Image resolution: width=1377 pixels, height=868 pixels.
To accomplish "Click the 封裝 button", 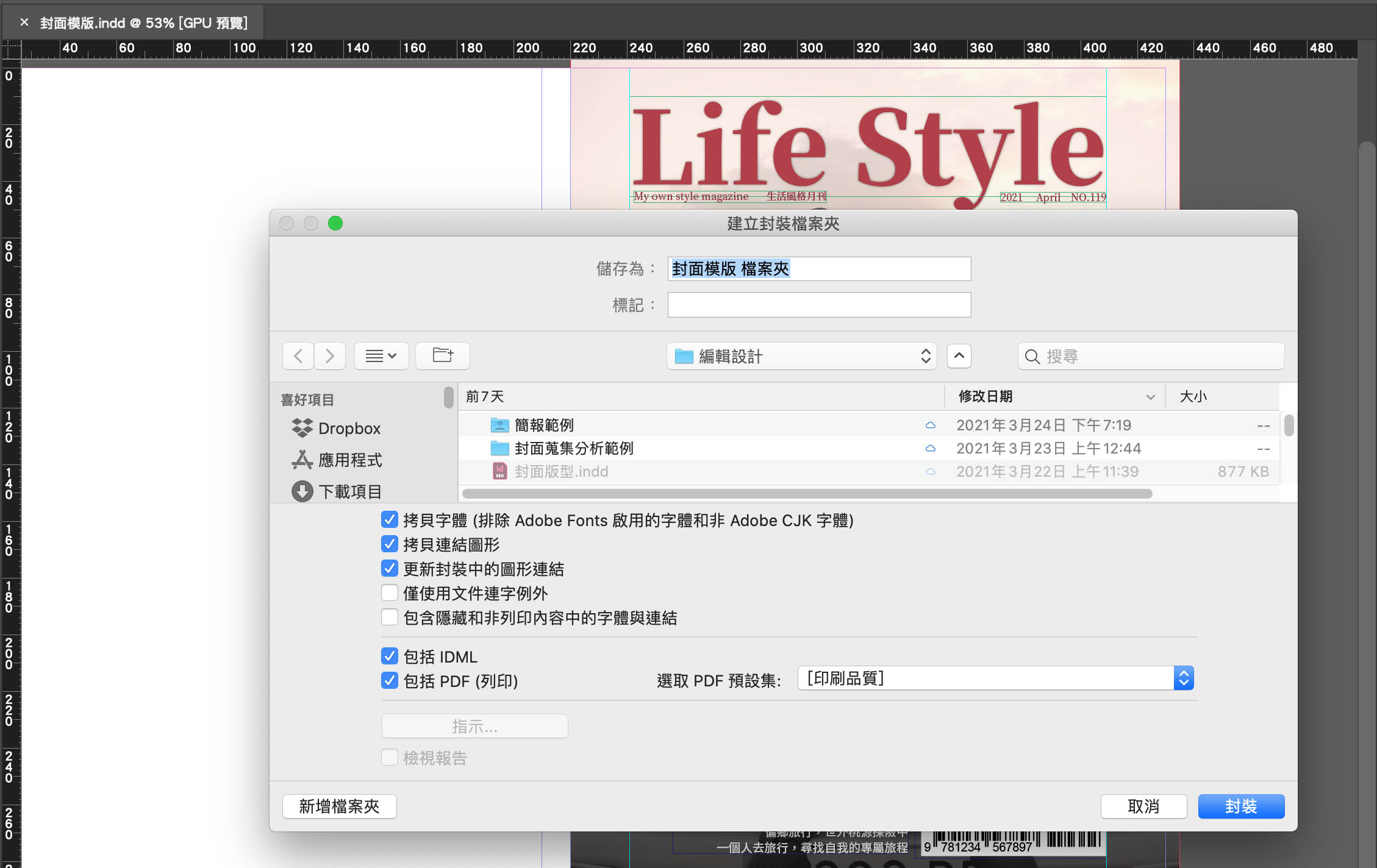I will click(x=1240, y=806).
